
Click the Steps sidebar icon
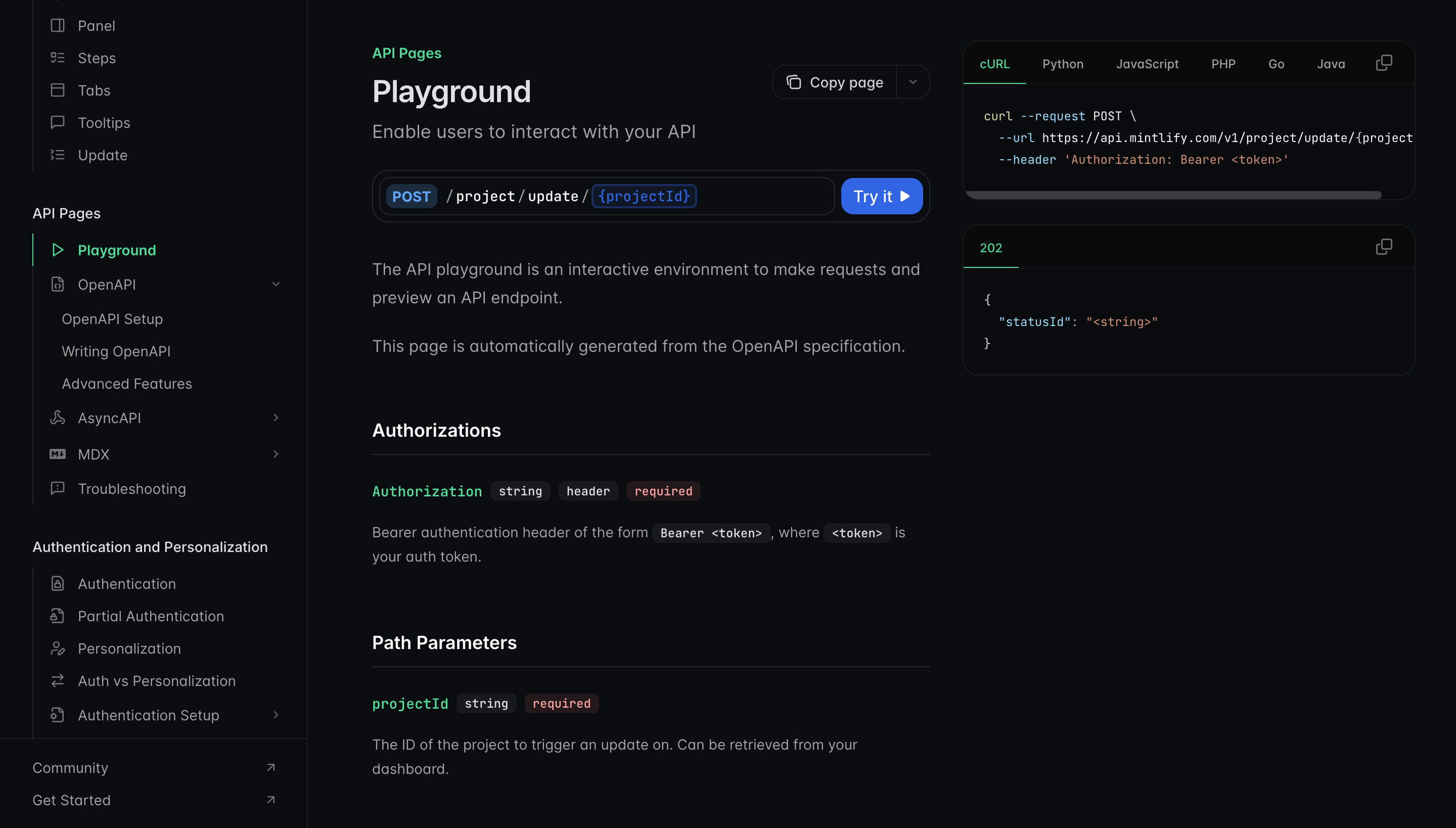click(58, 58)
